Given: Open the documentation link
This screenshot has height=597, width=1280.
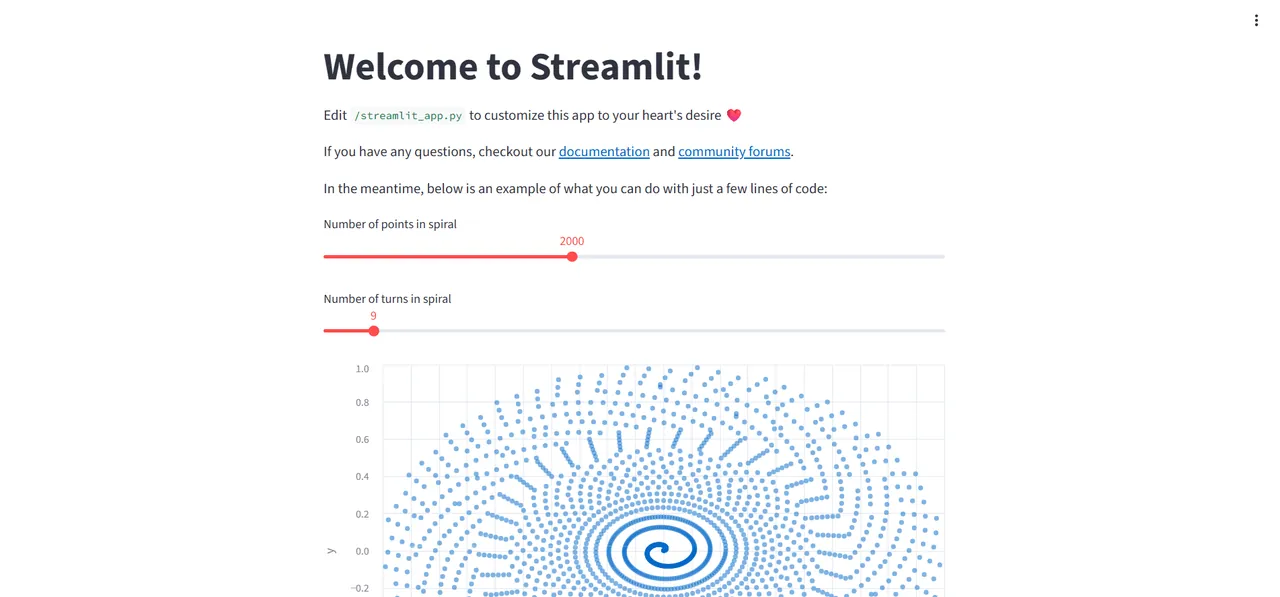Looking at the screenshot, I should coord(604,152).
